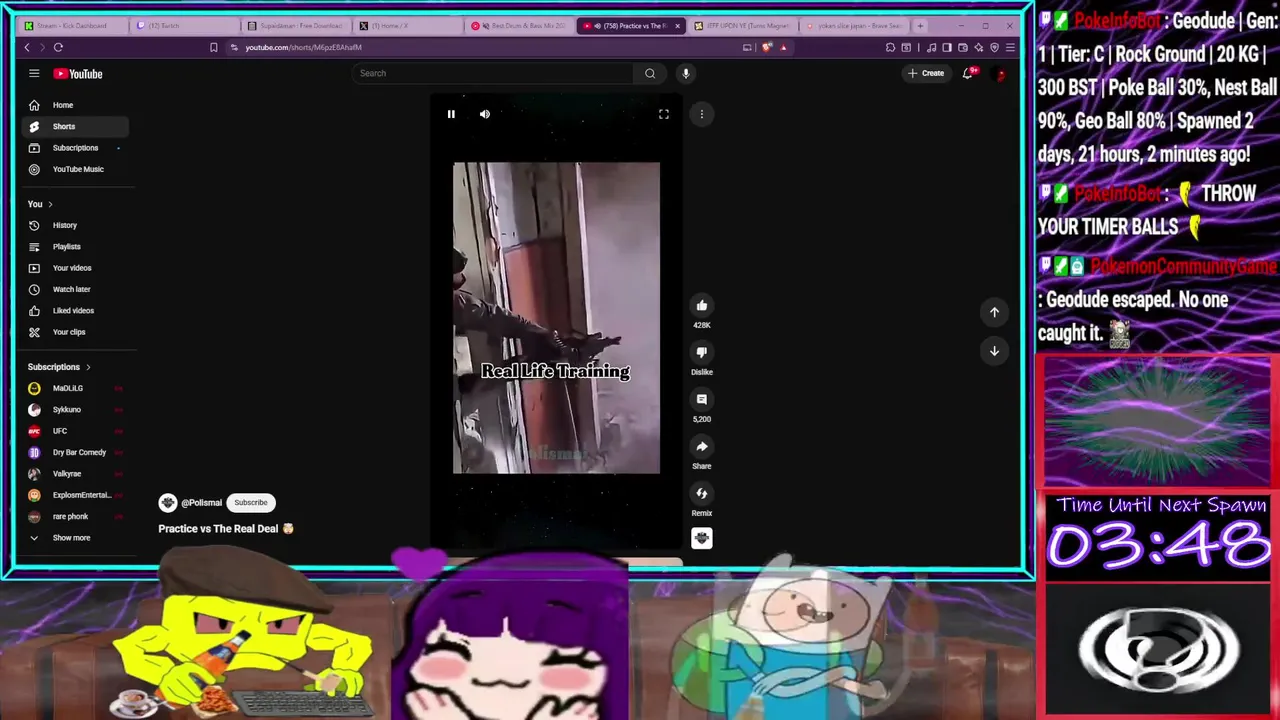Open the YouTube hamburger guide menu
1280x720 pixels.
point(34,73)
